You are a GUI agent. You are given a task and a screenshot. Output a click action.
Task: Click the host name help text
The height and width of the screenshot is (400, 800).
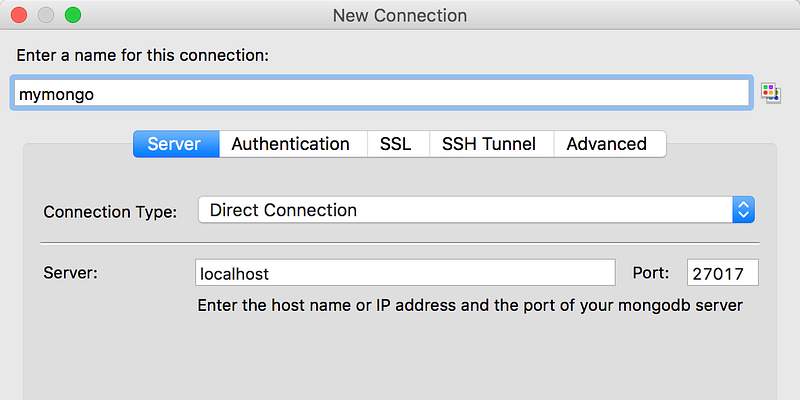(470, 306)
